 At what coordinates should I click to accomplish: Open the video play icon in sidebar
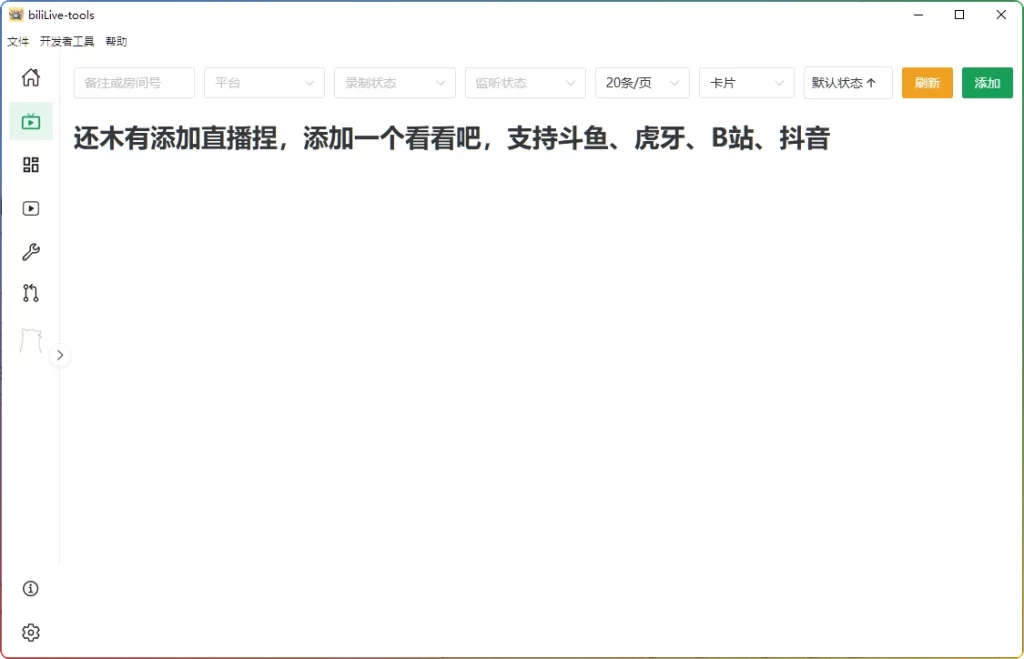31,208
